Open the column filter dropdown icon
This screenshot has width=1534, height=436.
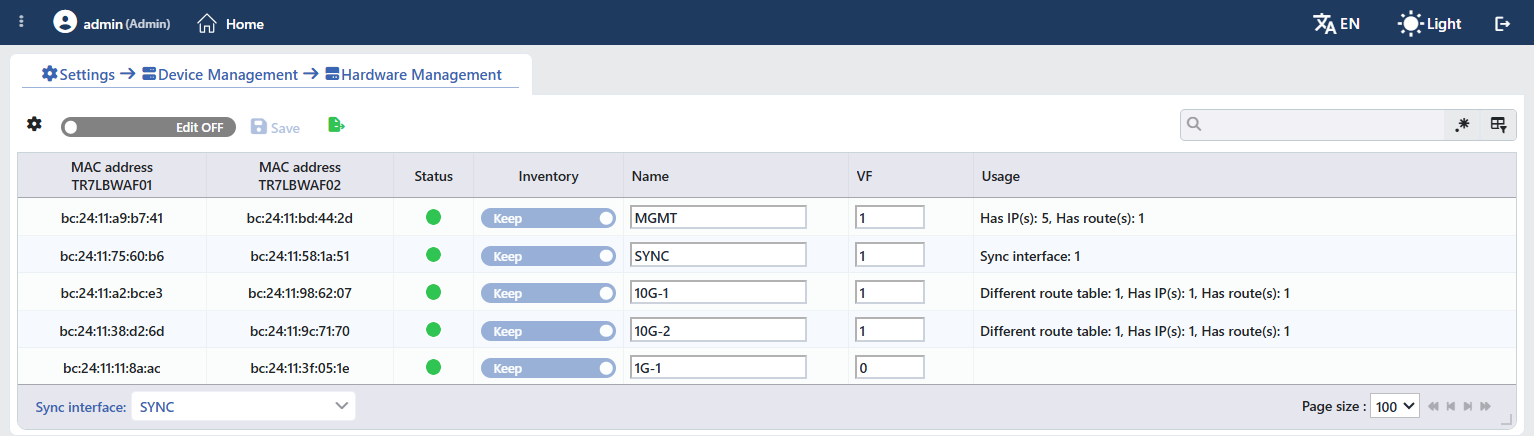click(1498, 125)
